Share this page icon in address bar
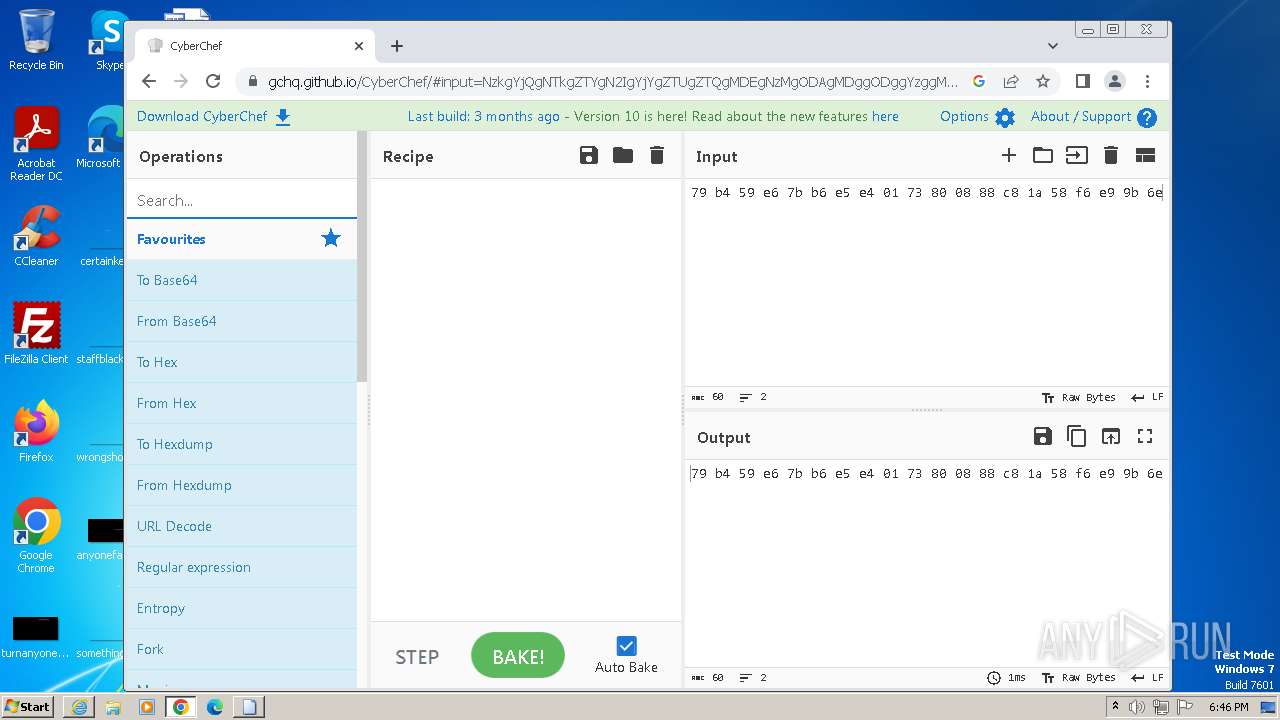 coord(1011,82)
